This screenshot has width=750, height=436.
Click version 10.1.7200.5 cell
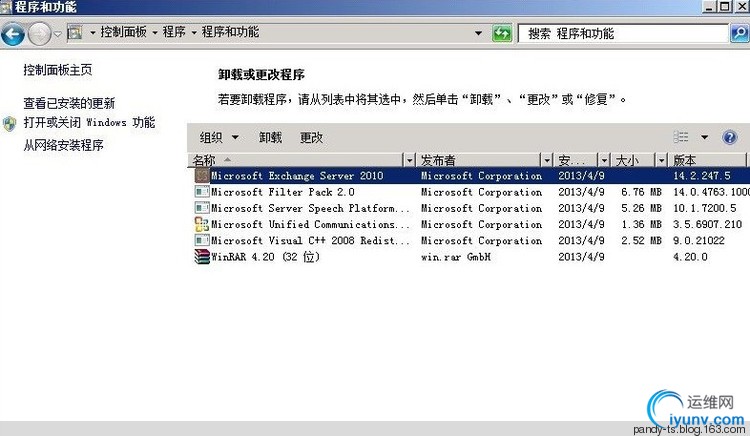[x=705, y=208]
